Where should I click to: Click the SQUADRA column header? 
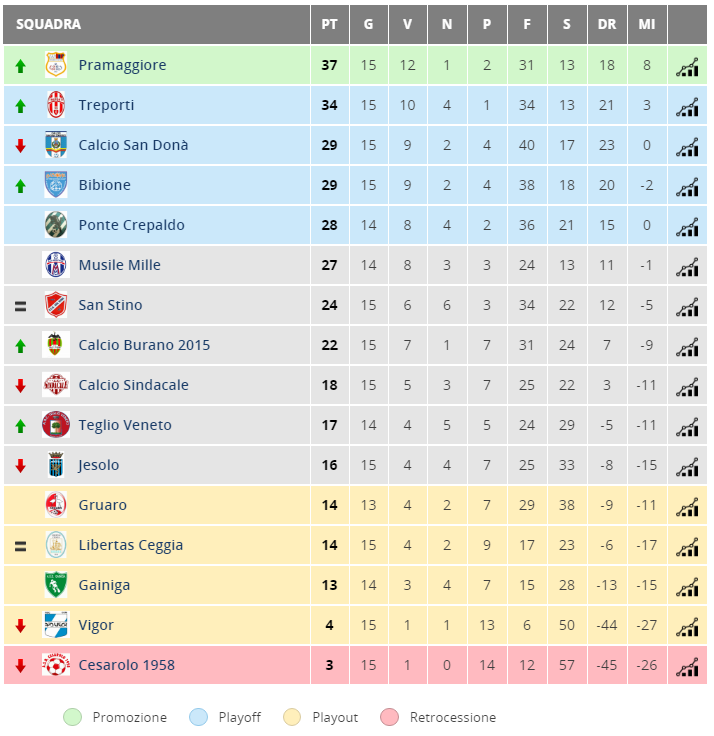click(48, 24)
